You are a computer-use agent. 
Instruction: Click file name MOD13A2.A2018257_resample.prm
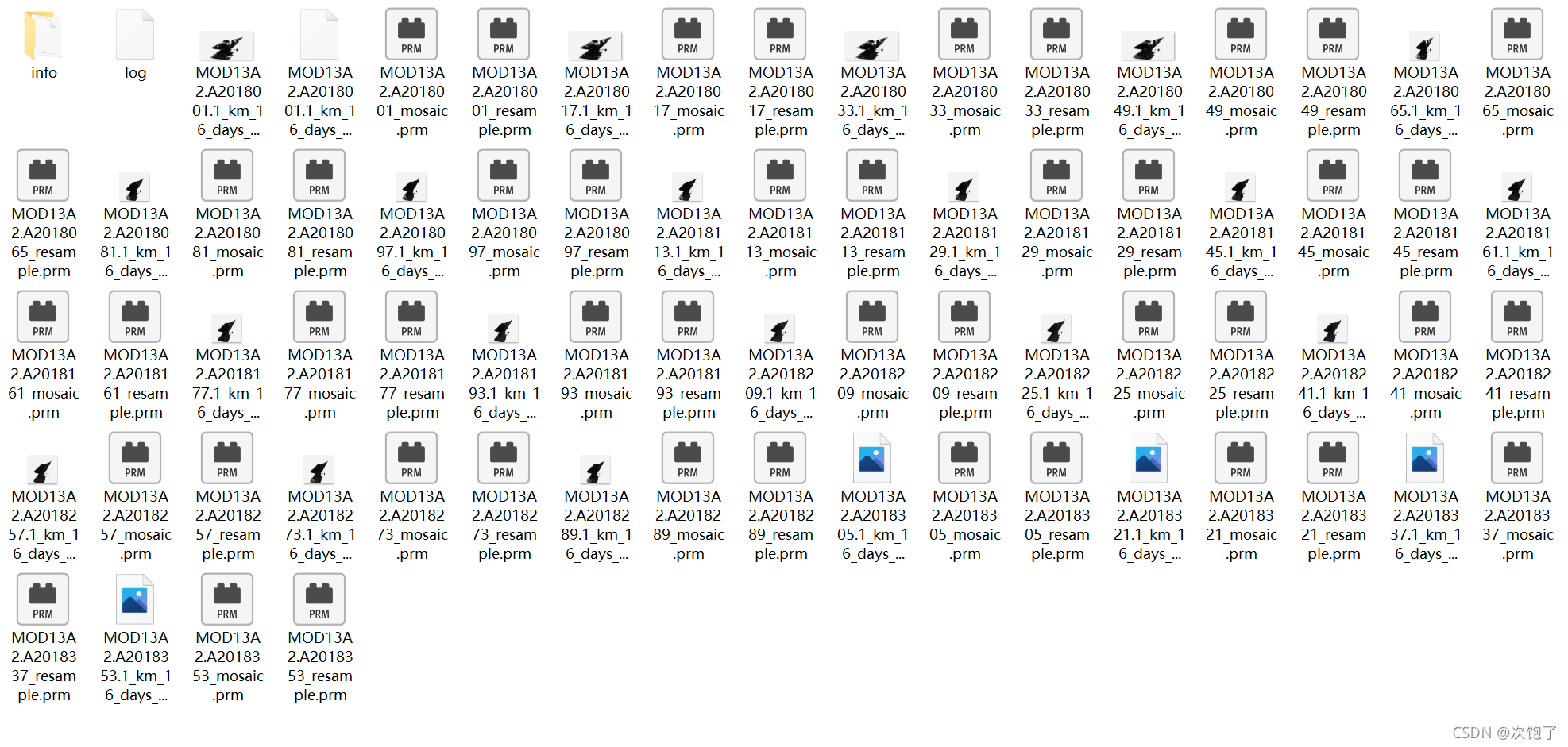click(x=228, y=525)
